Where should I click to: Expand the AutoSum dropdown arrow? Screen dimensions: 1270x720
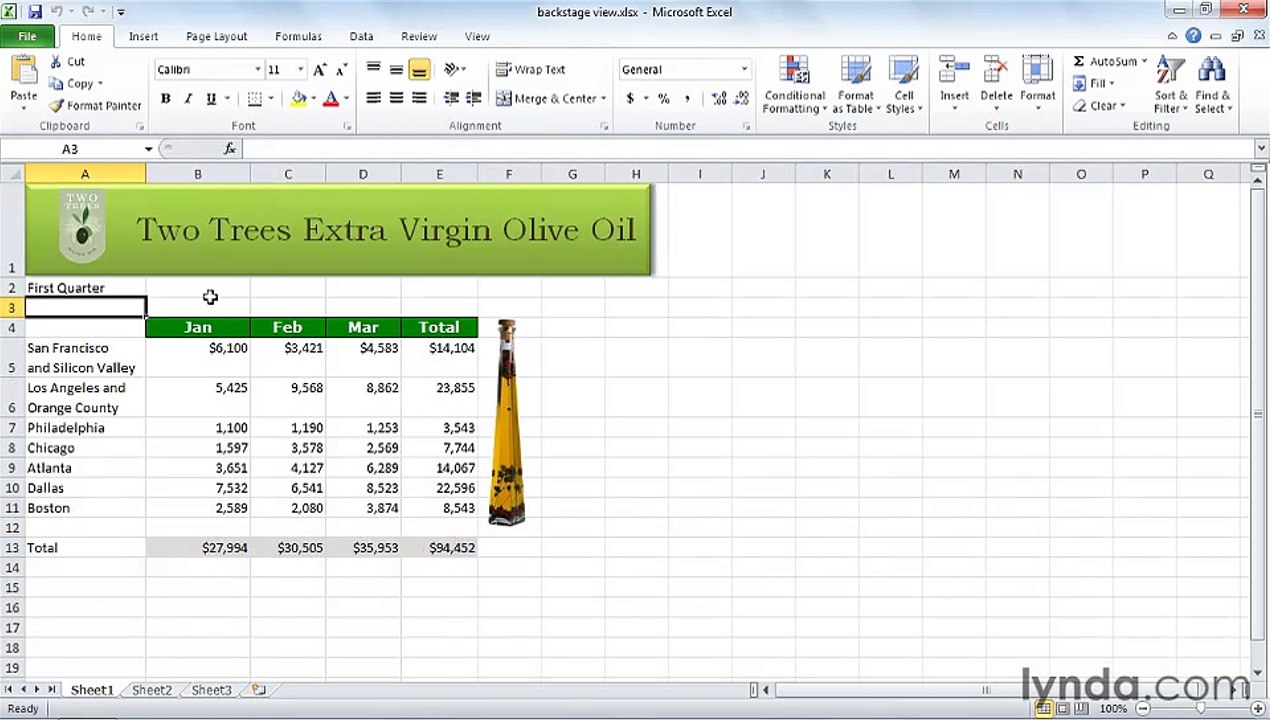(x=1144, y=61)
